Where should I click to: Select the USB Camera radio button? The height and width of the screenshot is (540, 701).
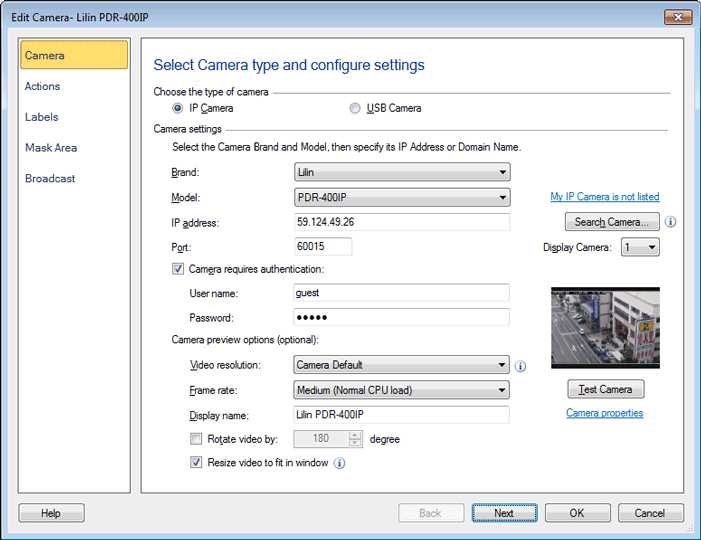(x=355, y=108)
